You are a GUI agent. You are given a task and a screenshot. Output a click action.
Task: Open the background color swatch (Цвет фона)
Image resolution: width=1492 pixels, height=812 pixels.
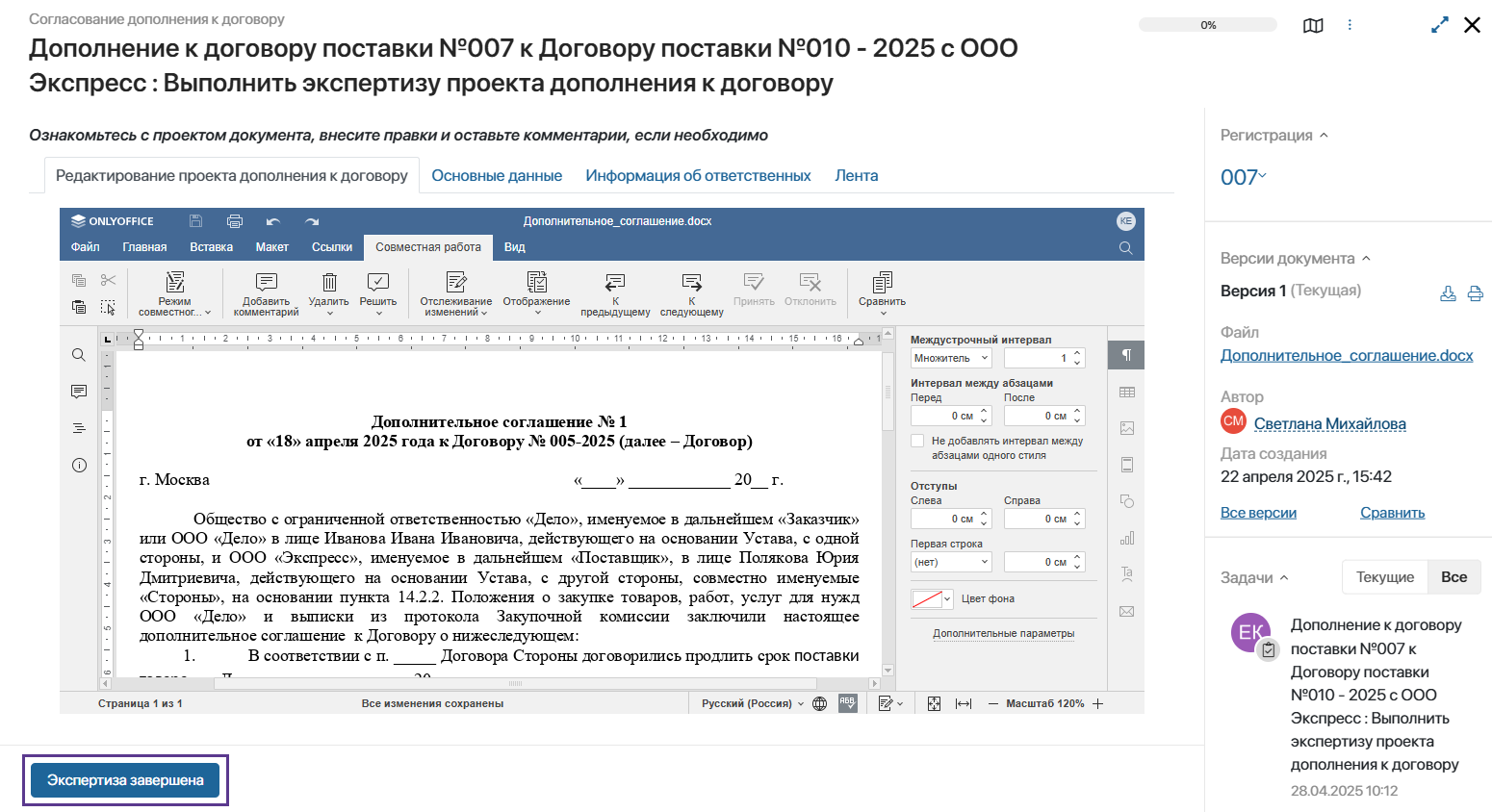coord(931,599)
